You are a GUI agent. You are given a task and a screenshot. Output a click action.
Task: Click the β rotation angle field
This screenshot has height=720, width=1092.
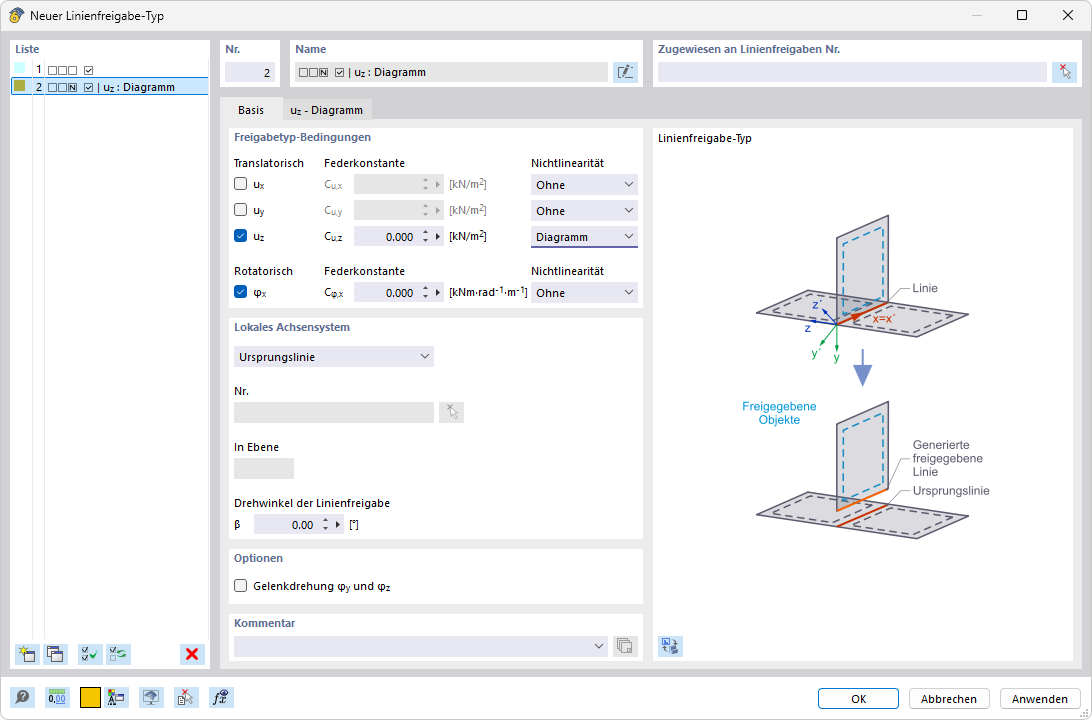(286, 525)
